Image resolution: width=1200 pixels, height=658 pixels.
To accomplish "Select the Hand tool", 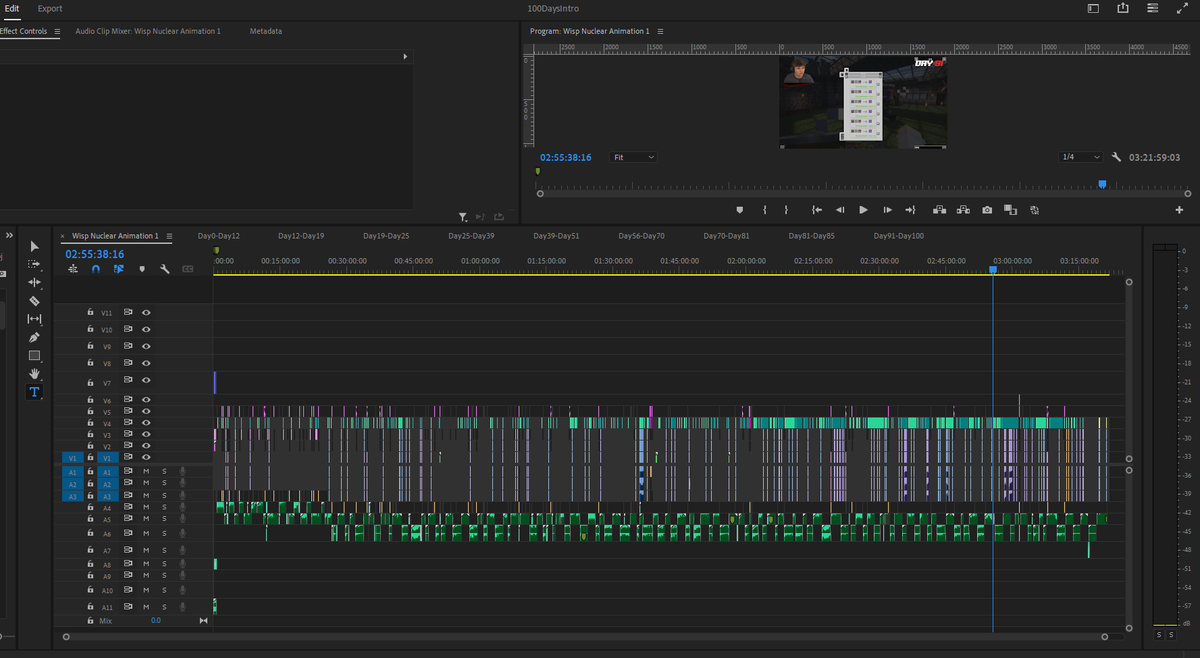I will click(x=34, y=373).
